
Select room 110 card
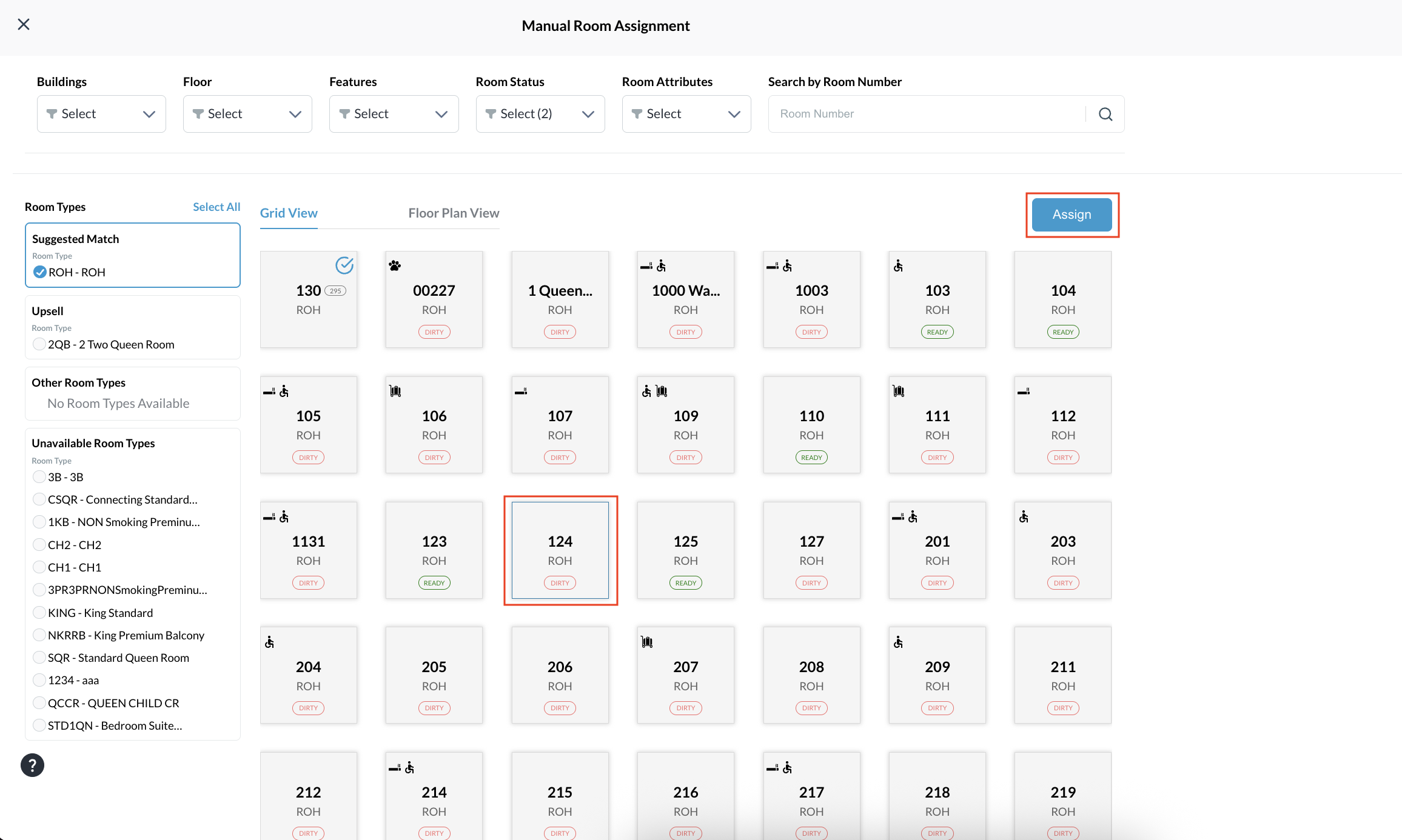click(811, 424)
